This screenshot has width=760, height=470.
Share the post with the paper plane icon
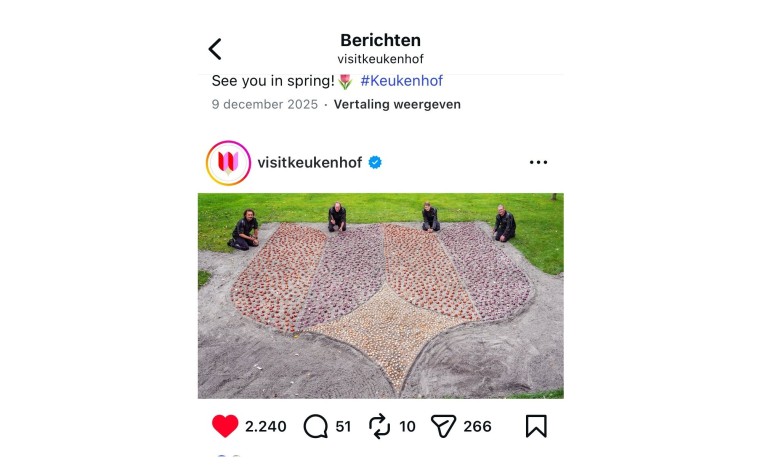[443, 426]
